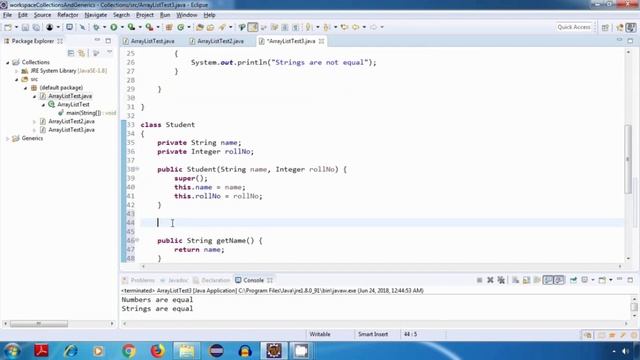
Task: Toggle Show Console When Standard Out Changes
Action: pyautogui.click(x=548, y=280)
